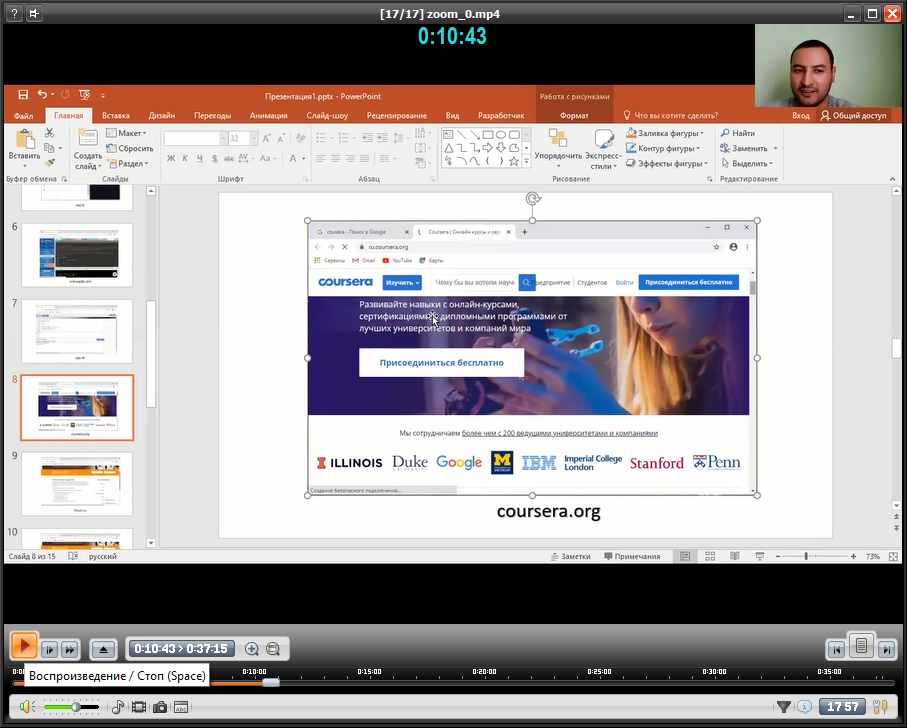907x728 pixels.
Task: Open the Раздел section dropdown
Action: [x=128, y=164]
